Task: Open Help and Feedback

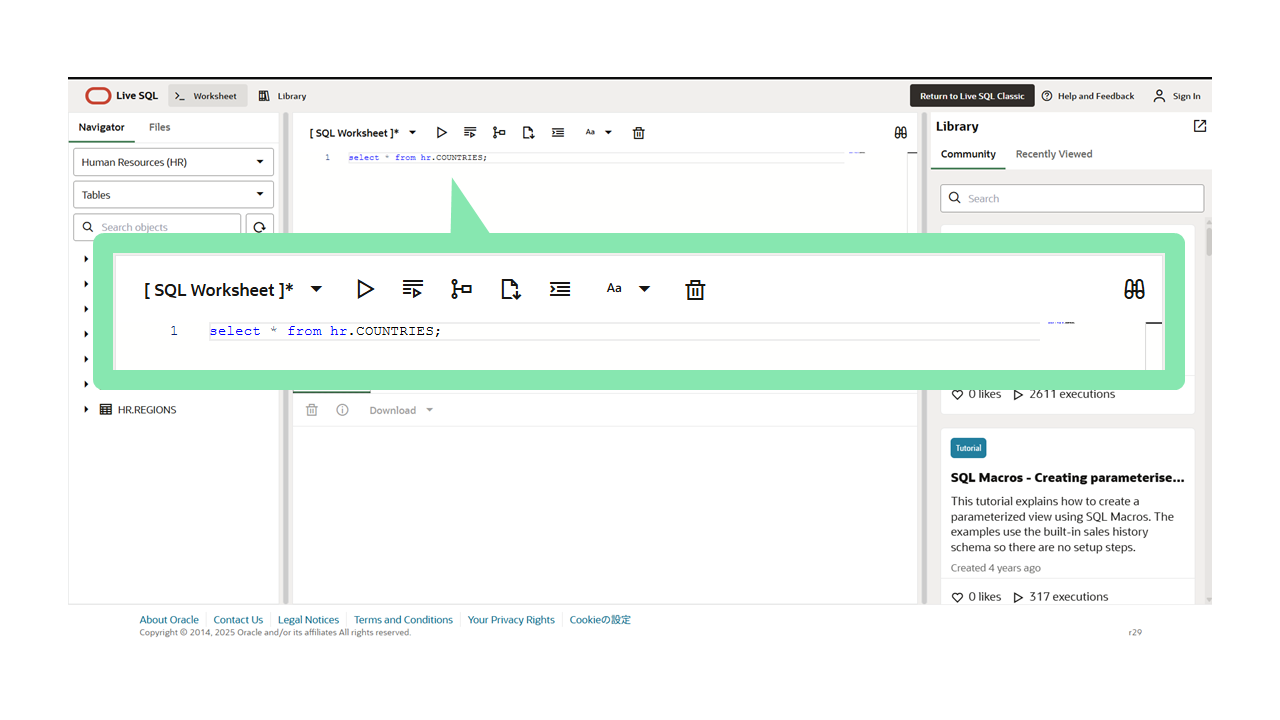Action: tap(1088, 96)
